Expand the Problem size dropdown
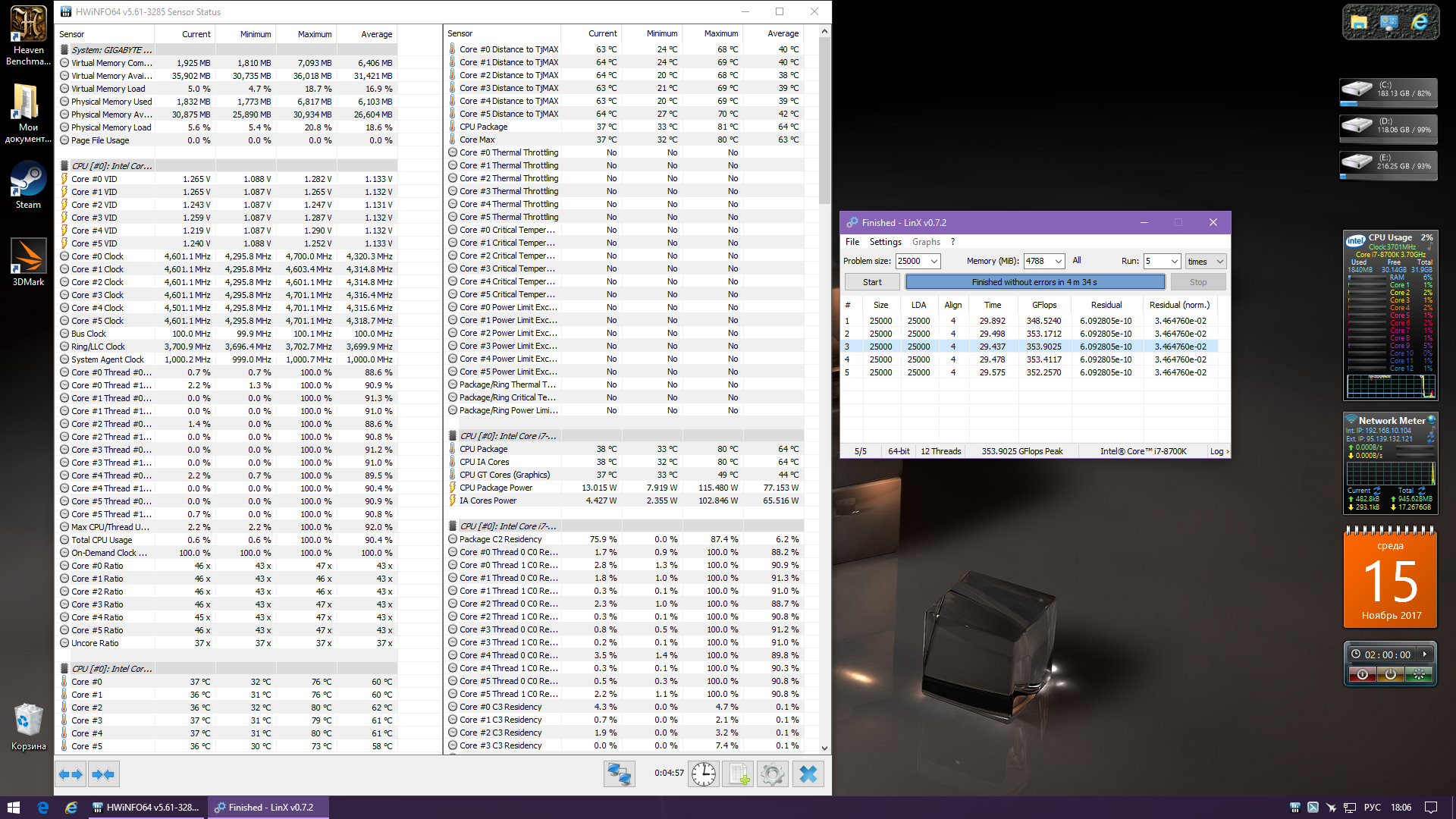This screenshot has height=819, width=1456. 934,261
